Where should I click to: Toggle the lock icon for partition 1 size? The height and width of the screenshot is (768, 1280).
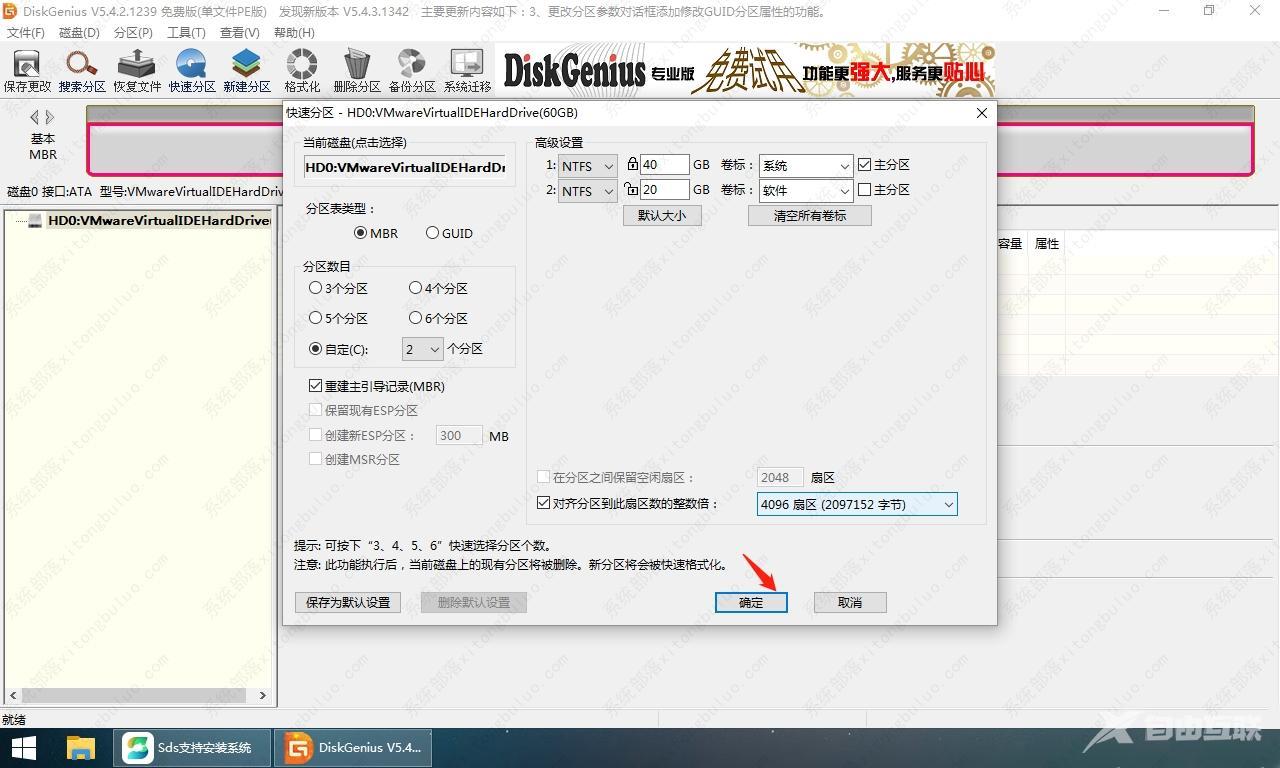(633, 164)
